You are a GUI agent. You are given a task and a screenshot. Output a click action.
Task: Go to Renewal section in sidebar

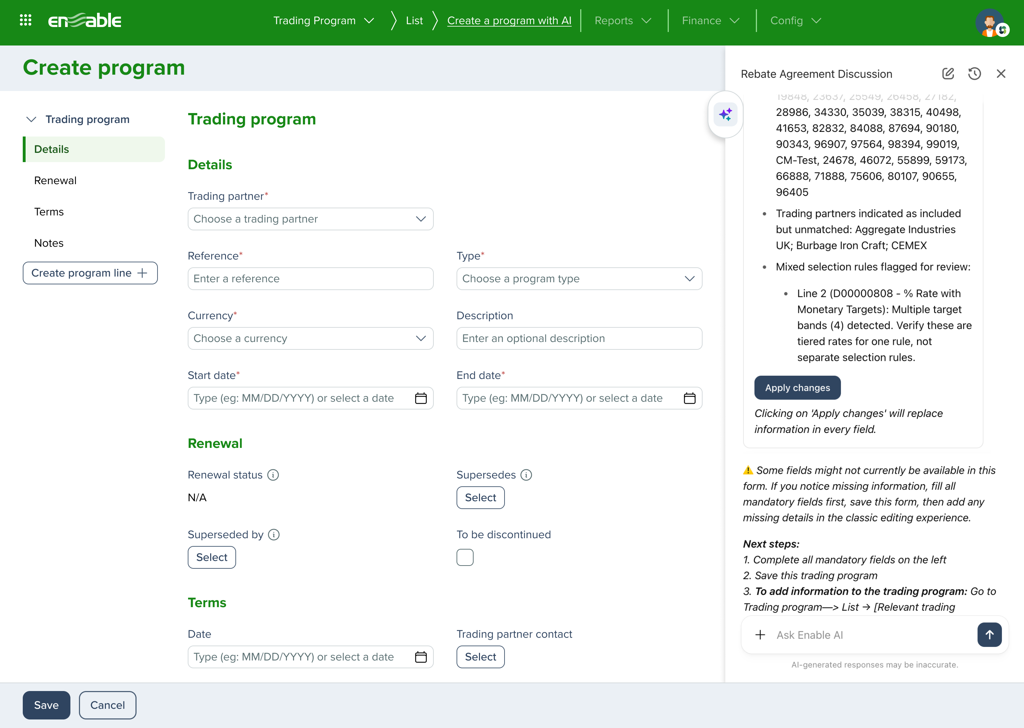(x=55, y=181)
